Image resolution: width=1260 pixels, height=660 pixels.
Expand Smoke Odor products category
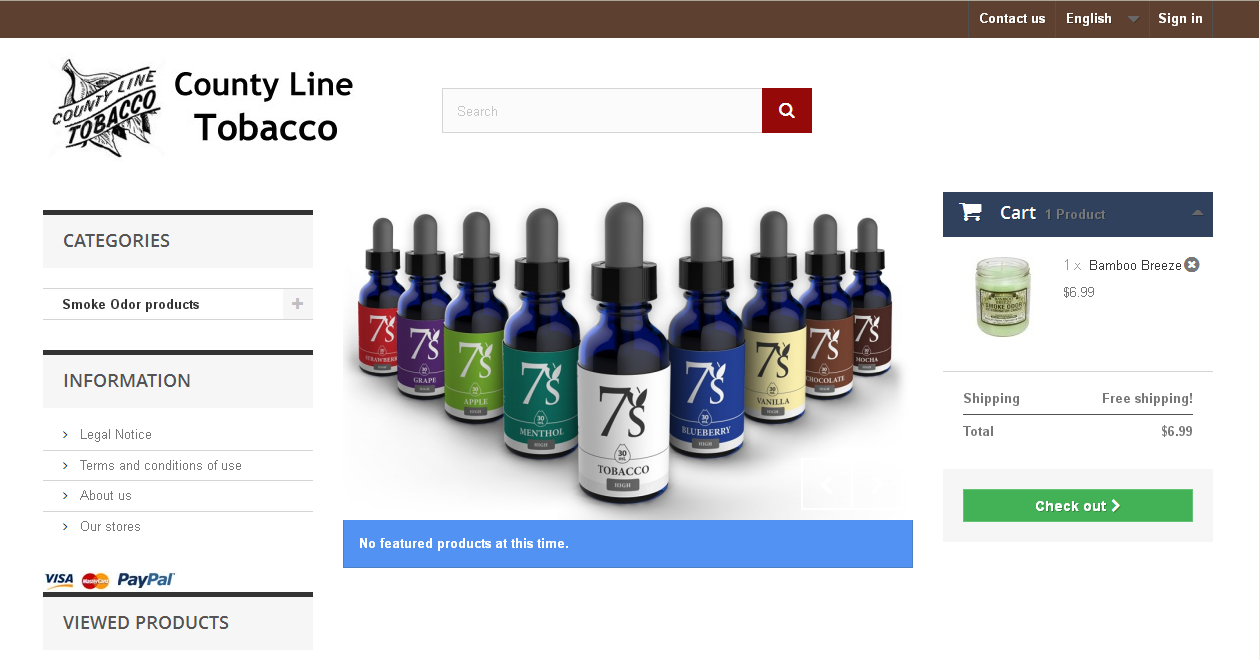click(x=297, y=304)
